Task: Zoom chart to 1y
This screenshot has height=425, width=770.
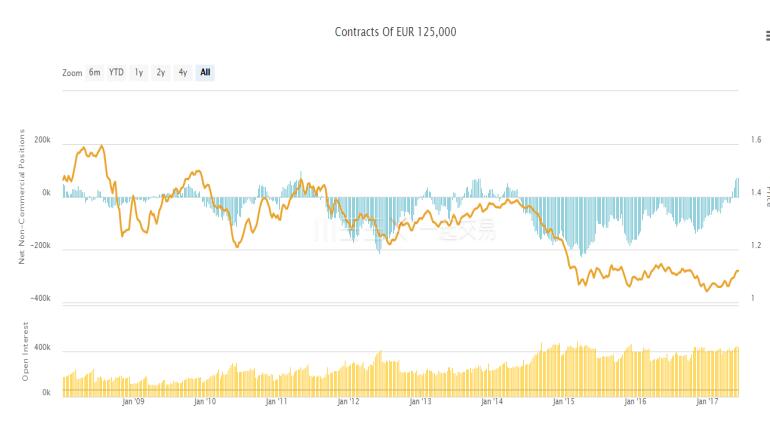Action: point(139,72)
